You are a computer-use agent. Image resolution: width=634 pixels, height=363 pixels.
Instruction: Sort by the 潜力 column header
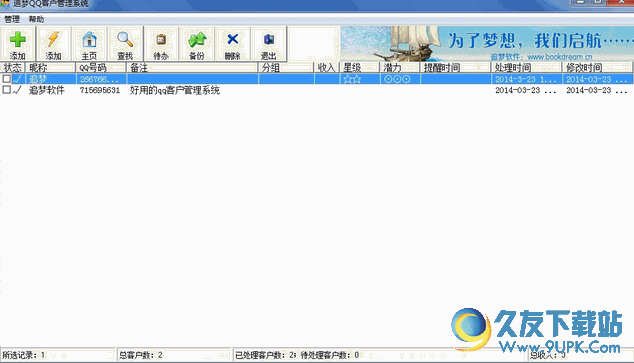click(400, 68)
